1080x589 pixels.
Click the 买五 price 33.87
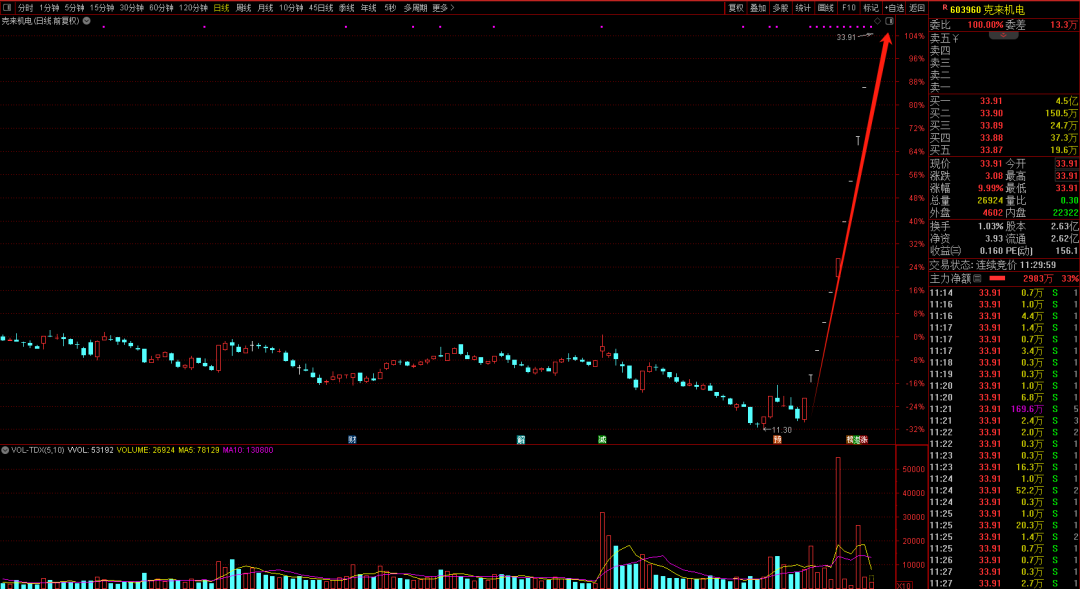click(991, 150)
